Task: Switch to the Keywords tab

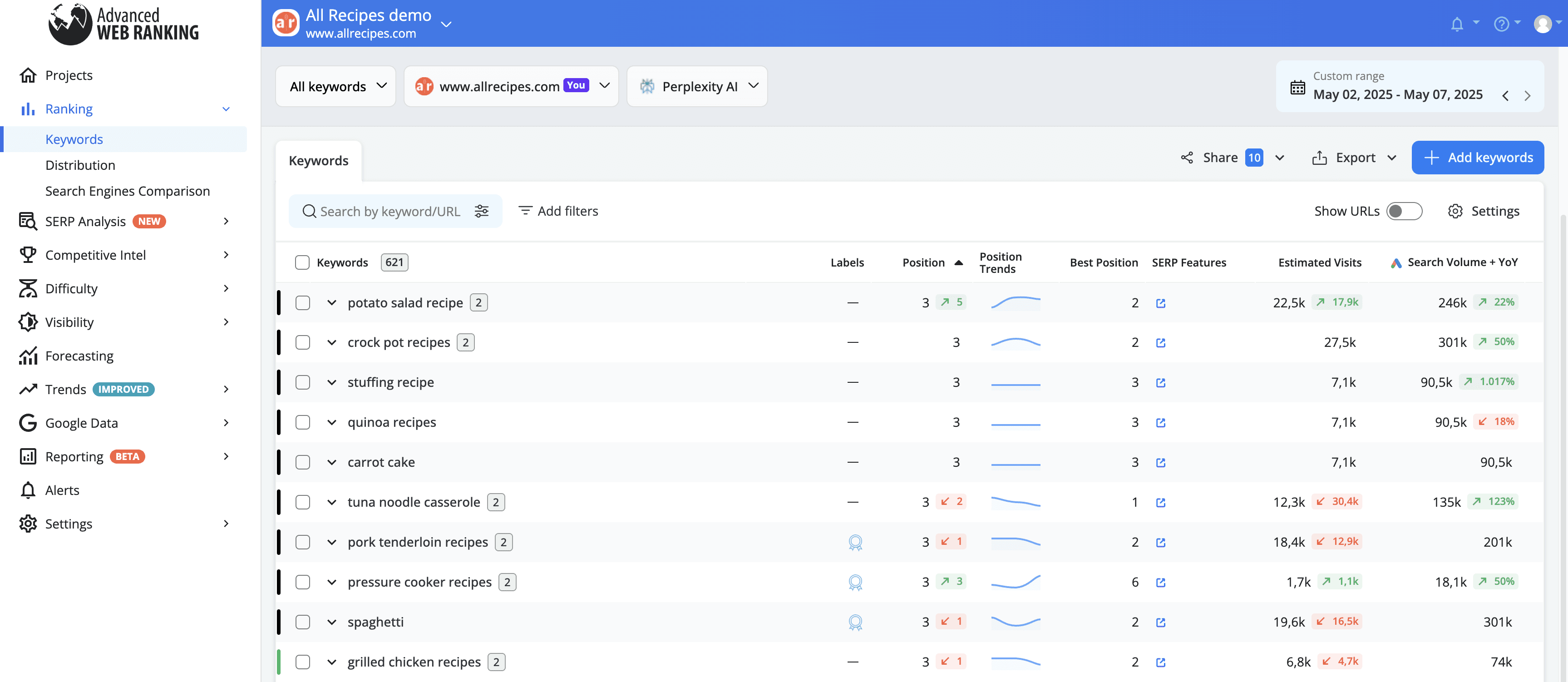Action: (318, 161)
